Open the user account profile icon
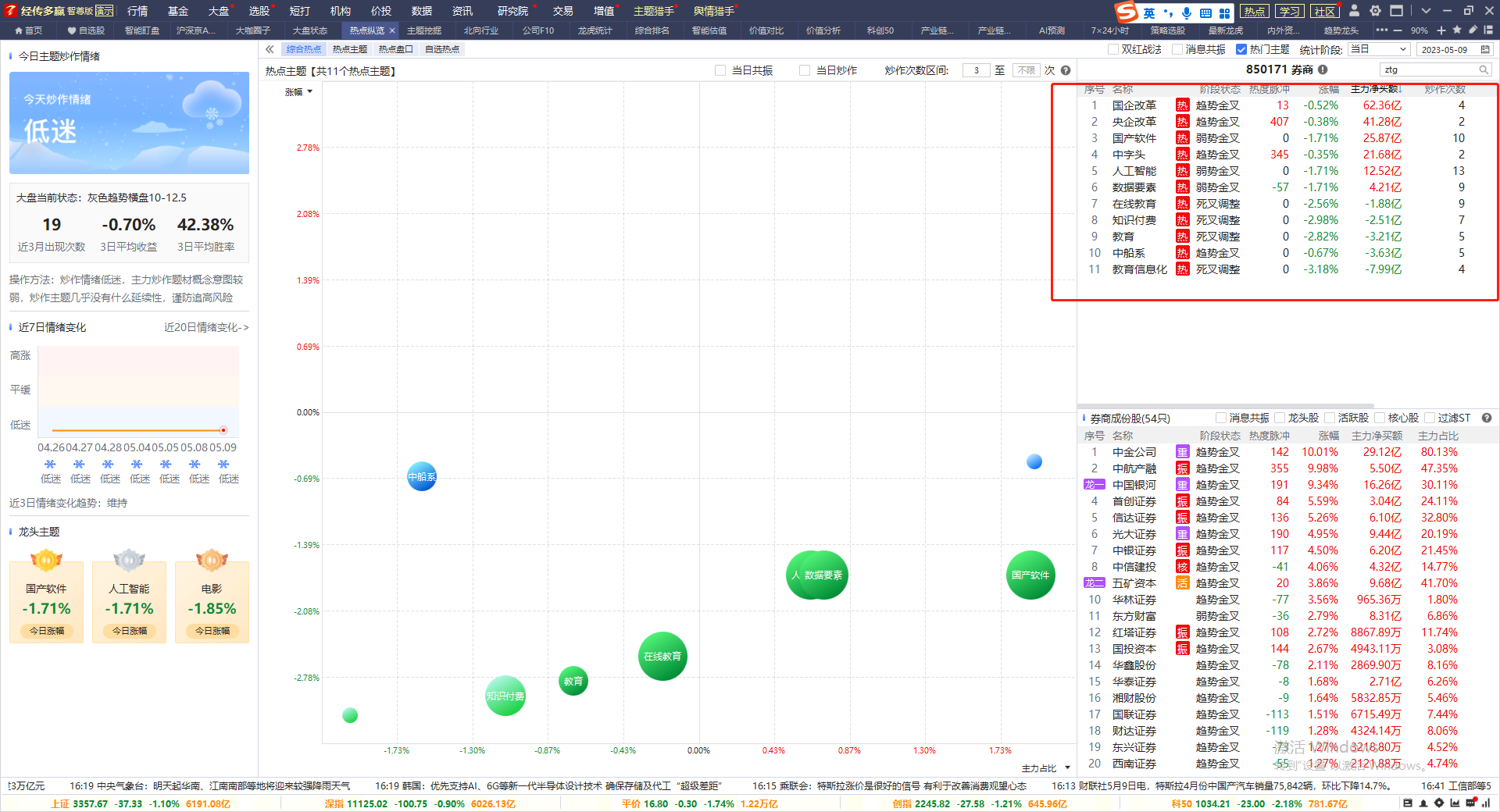Image resolution: width=1500 pixels, height=812 pixels. click(x=1355, y=11)
